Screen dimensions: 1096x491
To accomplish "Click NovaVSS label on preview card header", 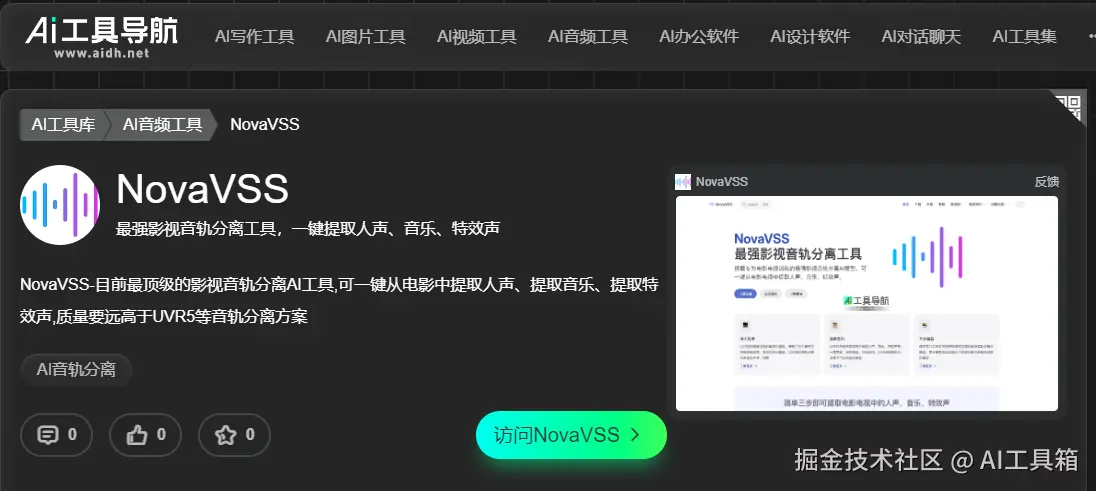I will (721, 182).
